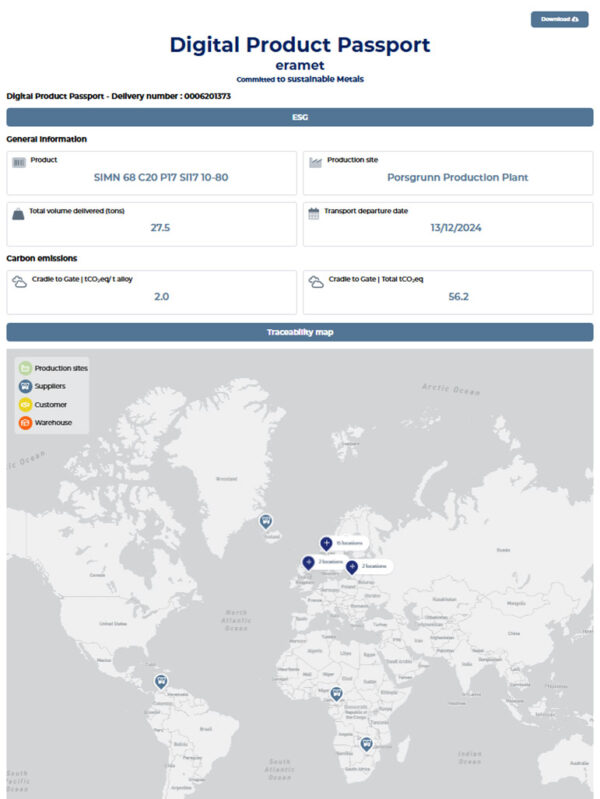This screenshot has width=600, height=799.
Task: Click the weight icon for total volume
Action: (18, 212)
